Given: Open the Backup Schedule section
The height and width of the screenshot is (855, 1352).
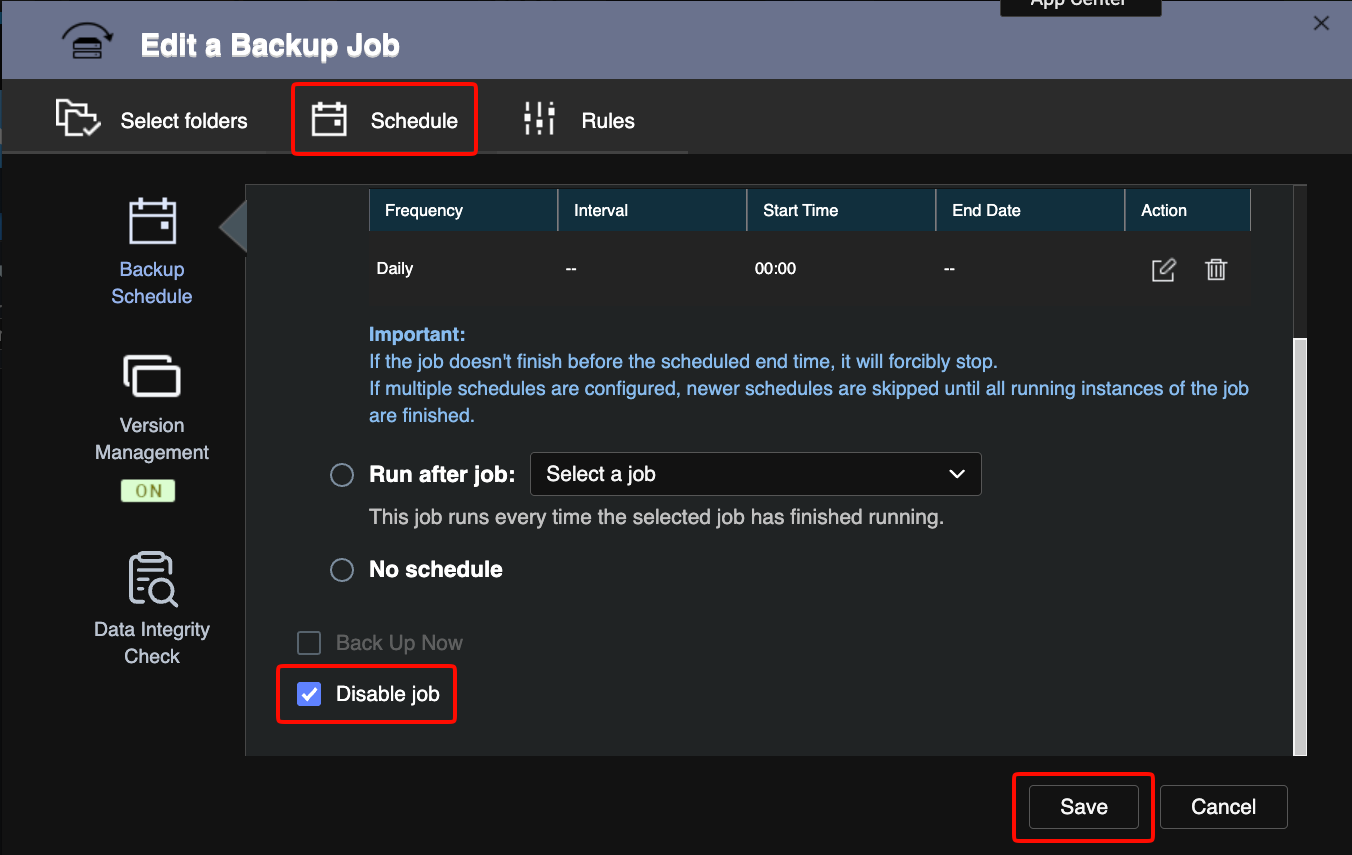Looking at the screenshot, I should pyautogui.click(x=152, y=252).
